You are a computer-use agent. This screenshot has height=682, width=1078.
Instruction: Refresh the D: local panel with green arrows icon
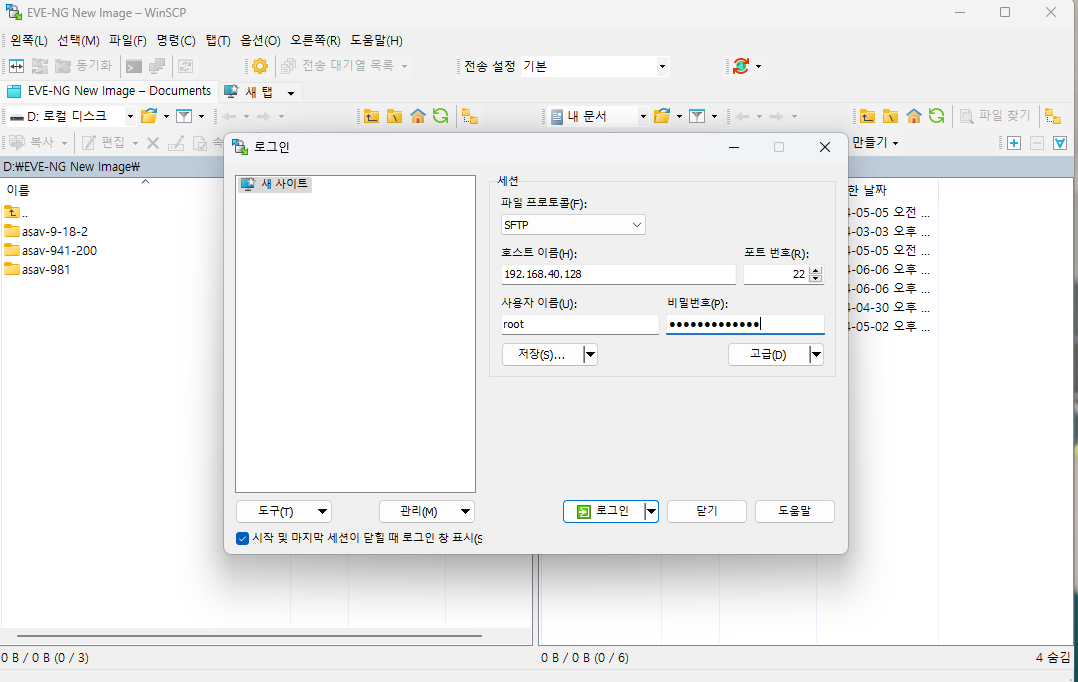[440, 116]
